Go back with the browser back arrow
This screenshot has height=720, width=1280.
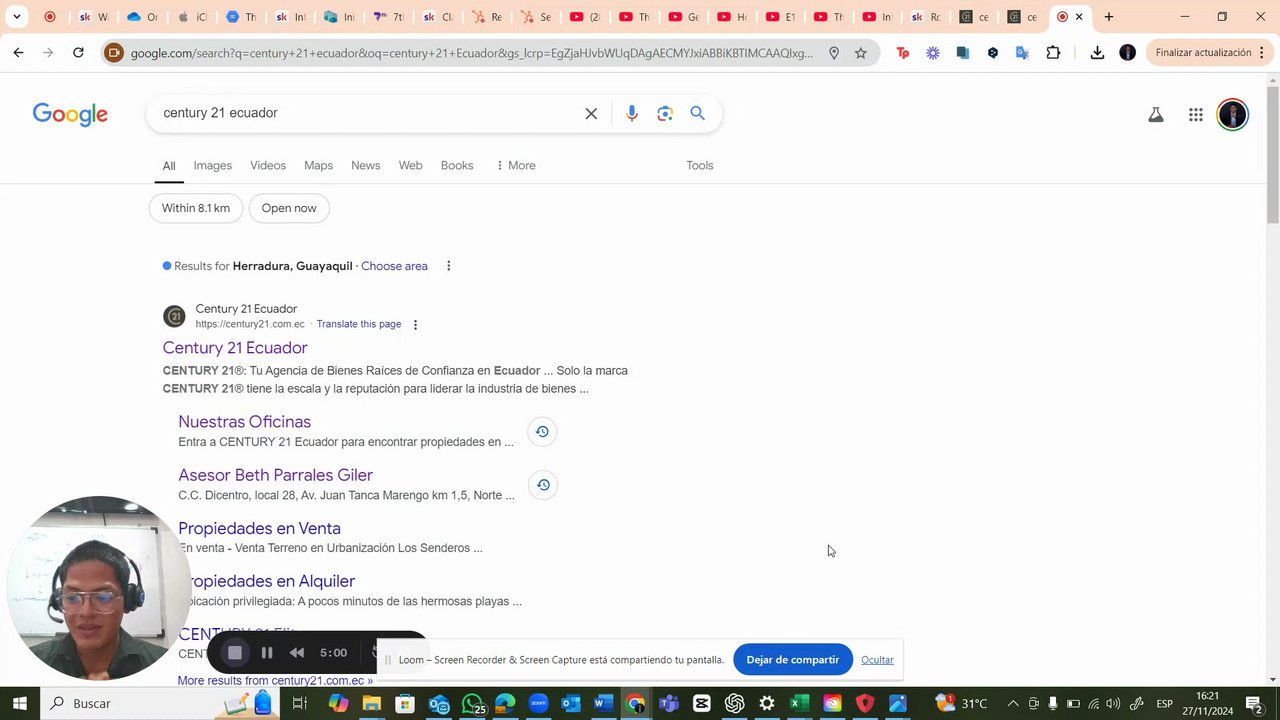point(18,53)
